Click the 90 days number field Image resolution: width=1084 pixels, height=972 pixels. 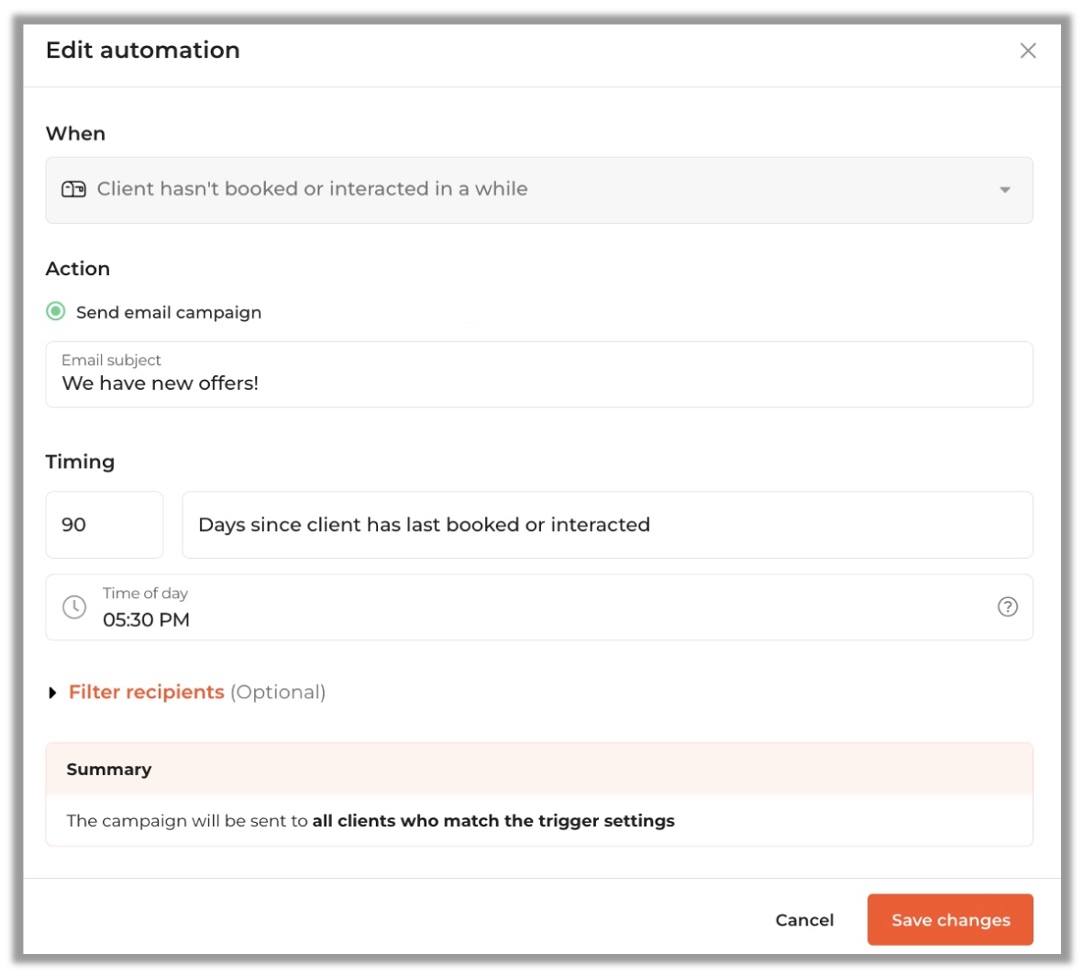(104, 525)
